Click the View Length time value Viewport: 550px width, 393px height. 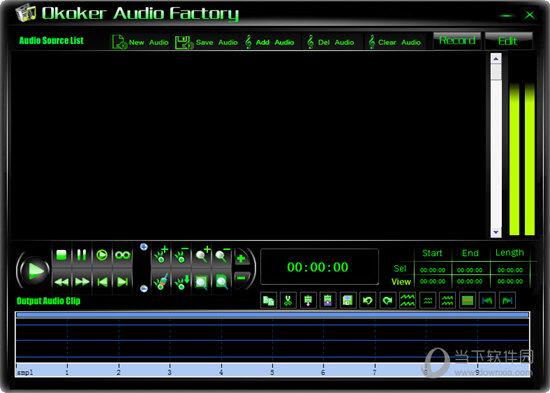[510, 281]
